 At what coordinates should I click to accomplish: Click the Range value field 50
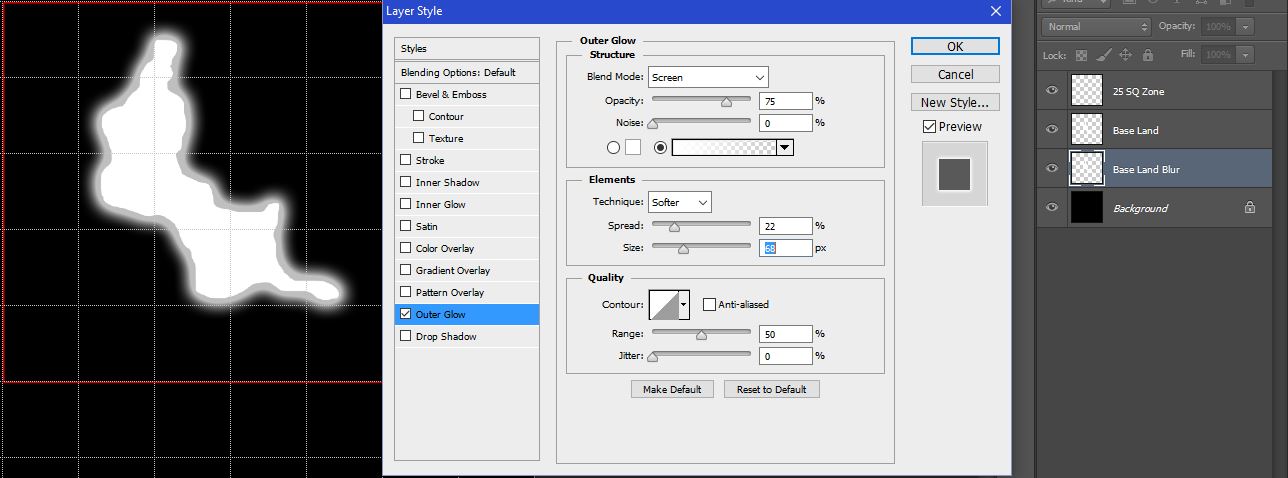click(x=785, y=334)
